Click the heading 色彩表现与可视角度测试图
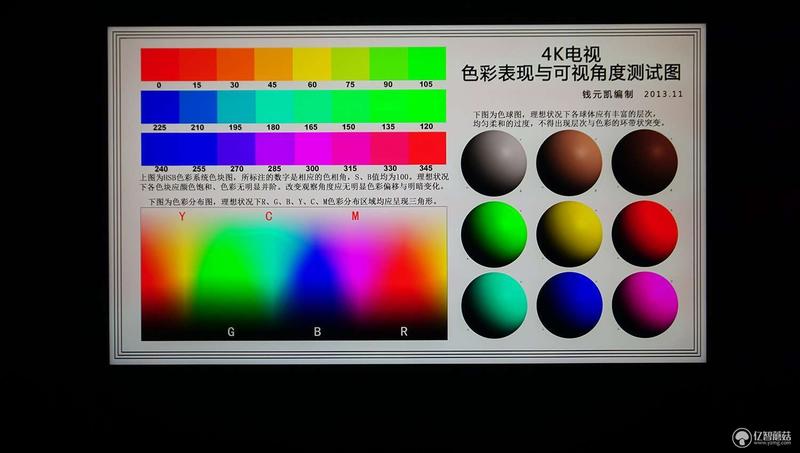The height and width of the screenshot is (453, 800). click(571, 73)
